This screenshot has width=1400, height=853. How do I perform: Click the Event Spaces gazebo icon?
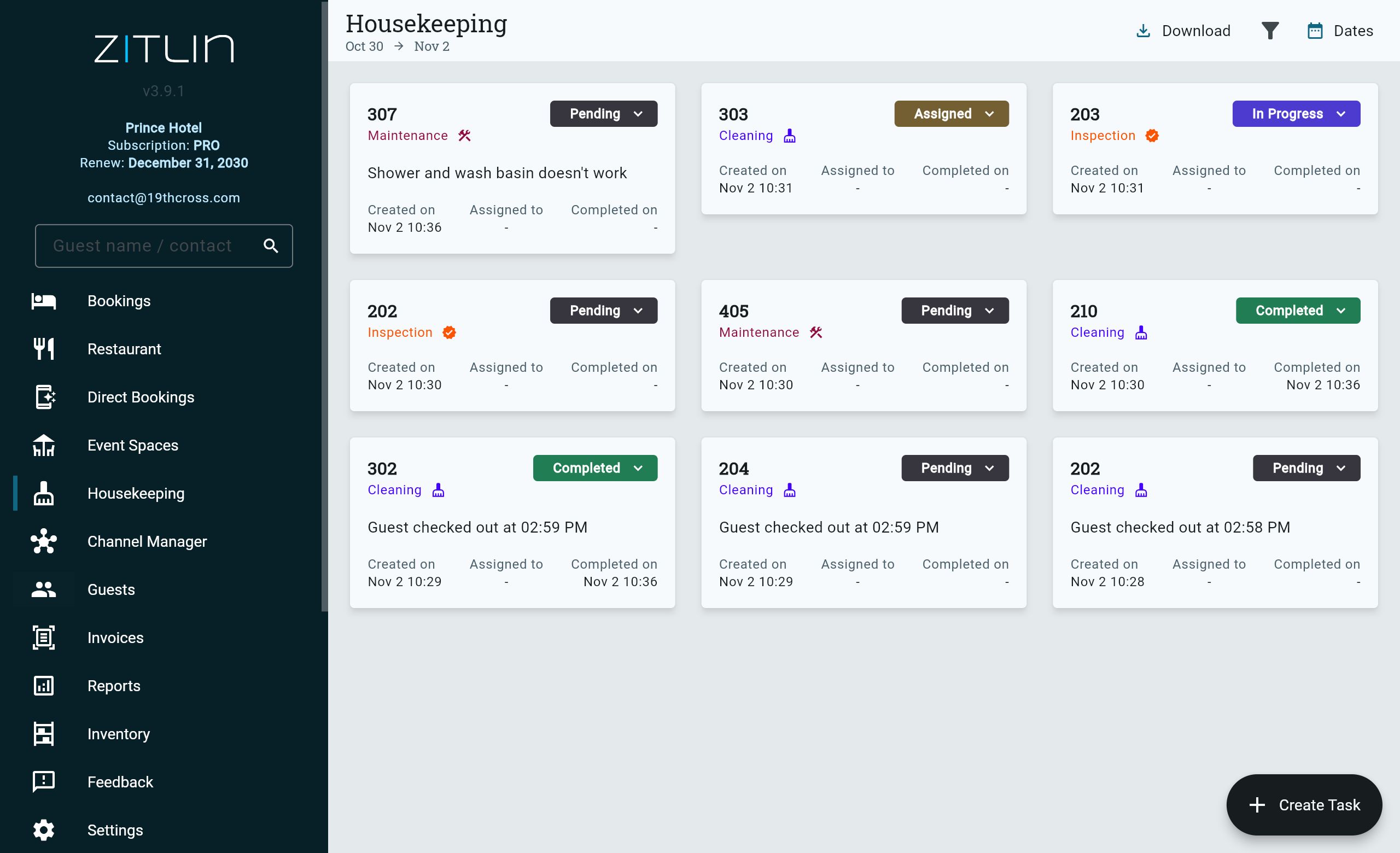(44, 445)
